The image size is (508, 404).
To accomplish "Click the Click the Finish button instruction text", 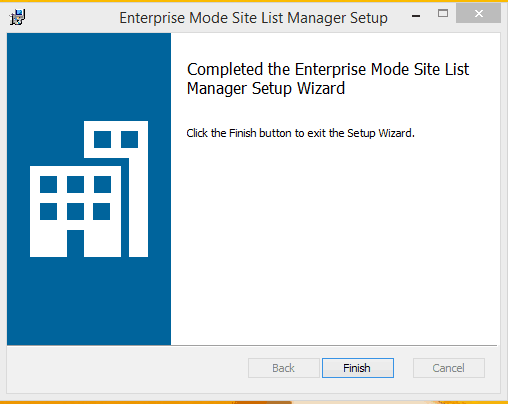I will (300, 133).
